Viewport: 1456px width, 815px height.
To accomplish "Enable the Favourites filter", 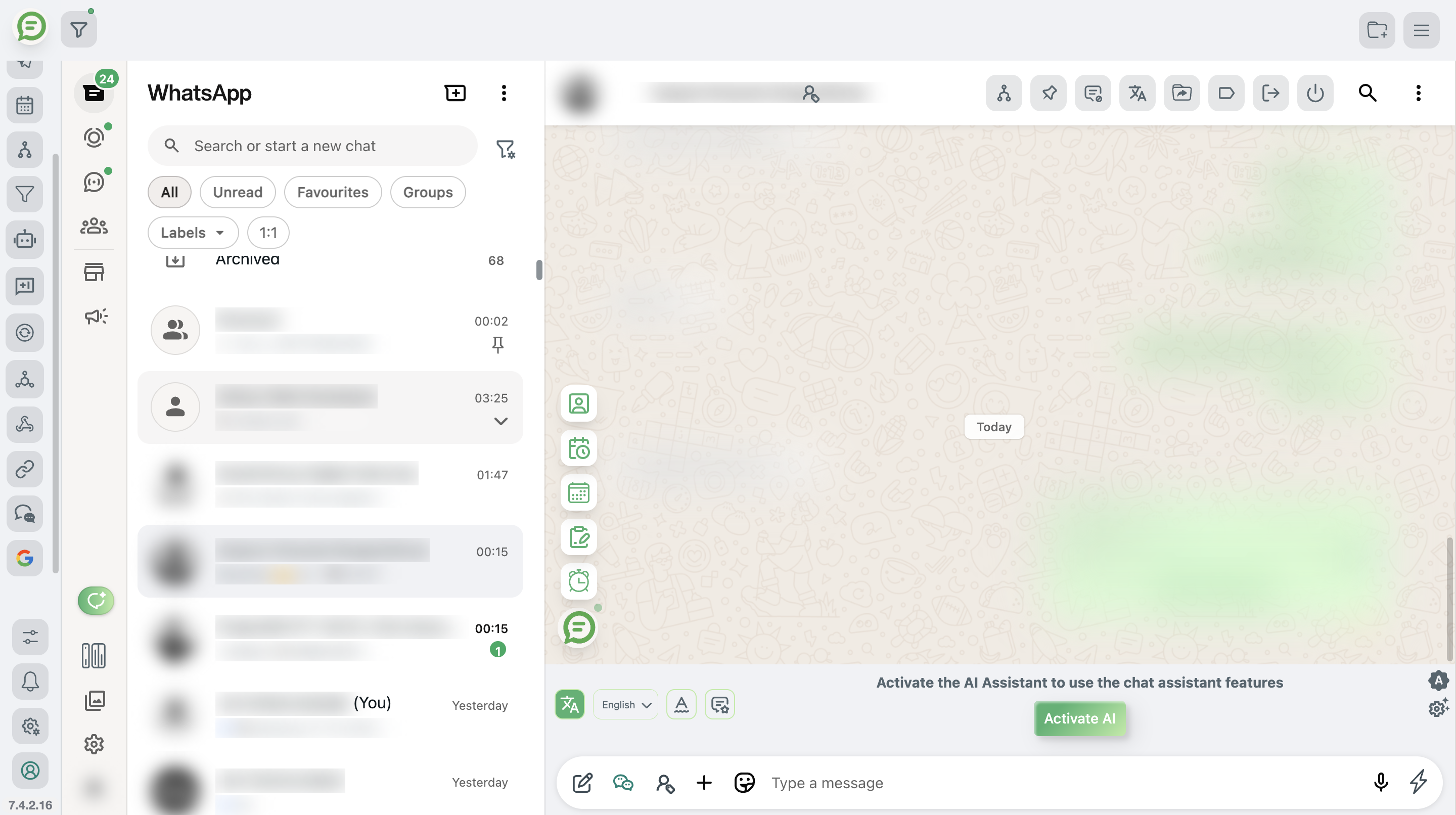I will pos(332,192).
